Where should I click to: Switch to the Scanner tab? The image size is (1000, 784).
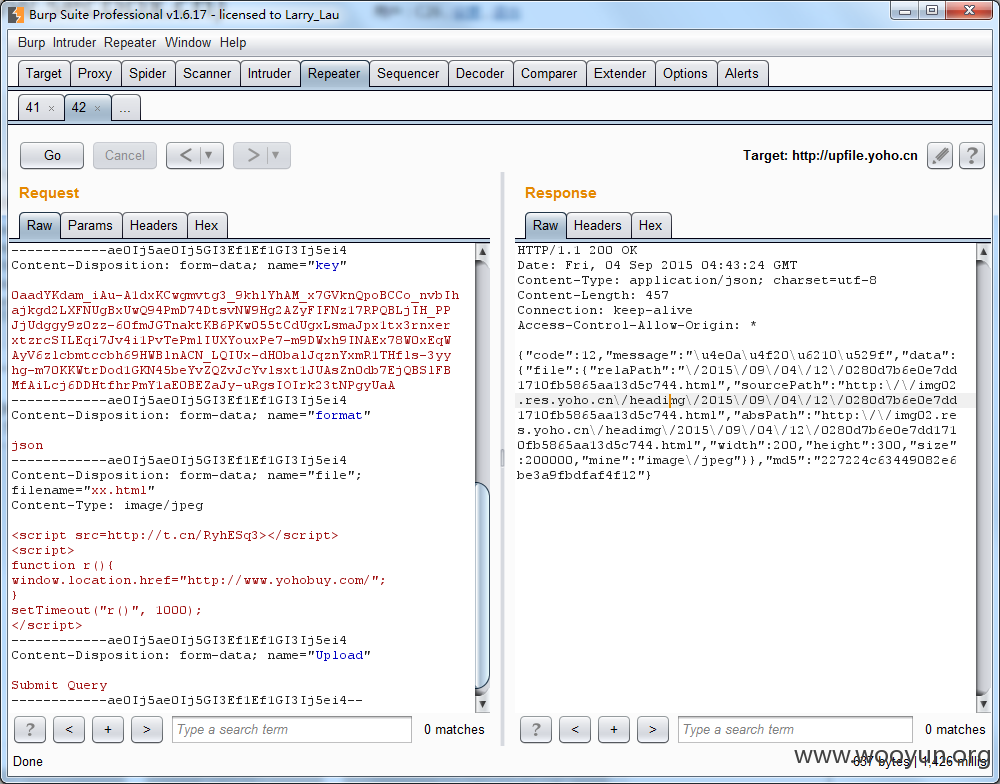point(207,73)
